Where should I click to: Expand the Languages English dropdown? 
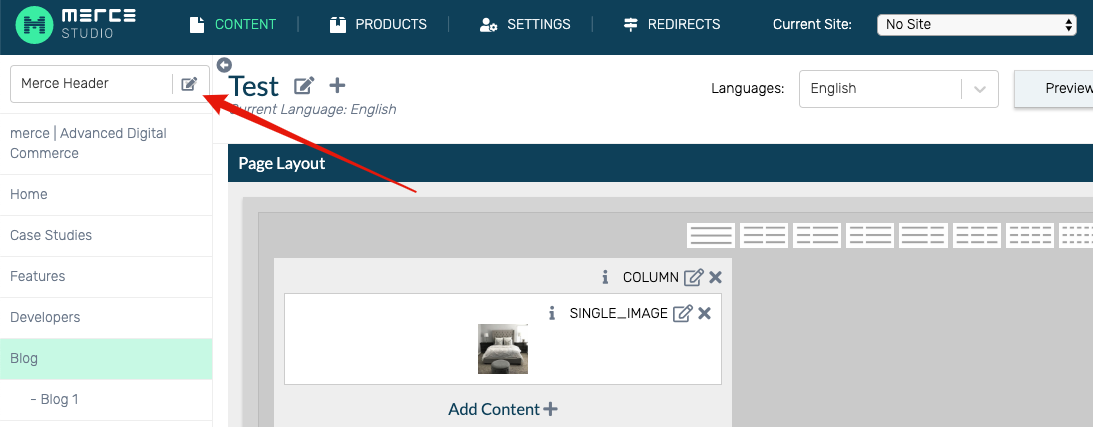pos(899,89)
